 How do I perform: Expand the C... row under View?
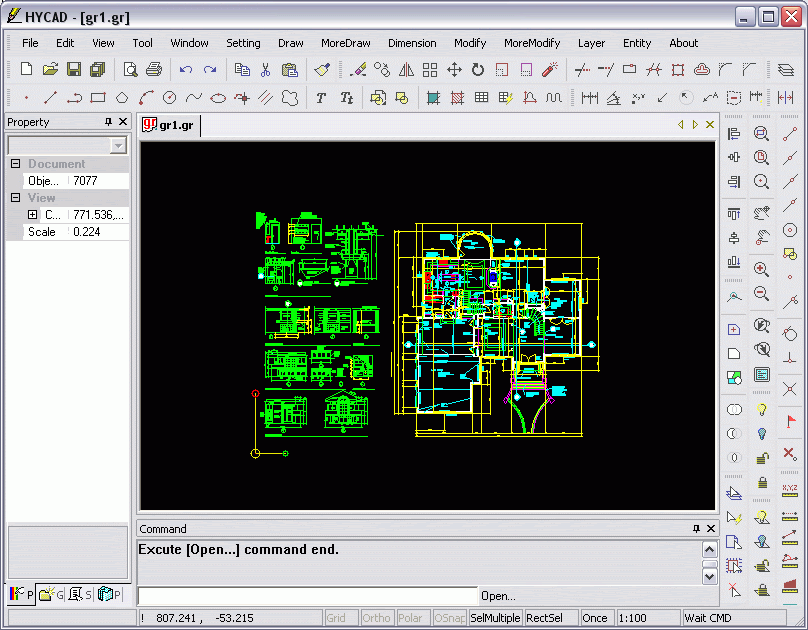pyautogui.click(x=32, y=215)
